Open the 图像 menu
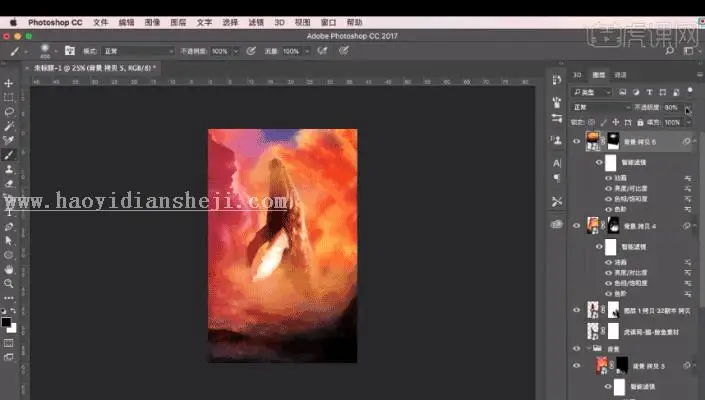The width and height of the screenshot is (705, 400). tap(152, 22)
